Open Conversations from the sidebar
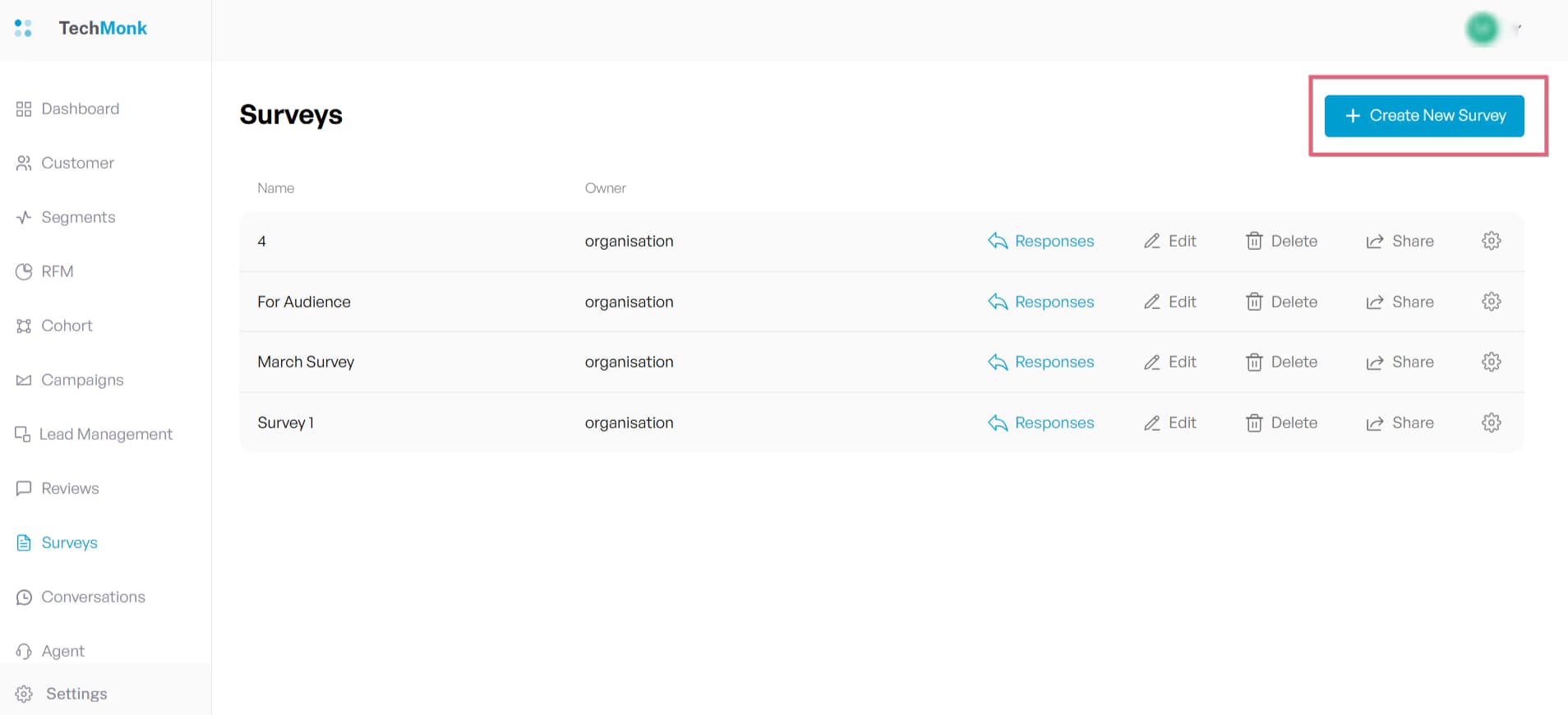Viewport: 1568px width, 715px height. tap(81, 597)
